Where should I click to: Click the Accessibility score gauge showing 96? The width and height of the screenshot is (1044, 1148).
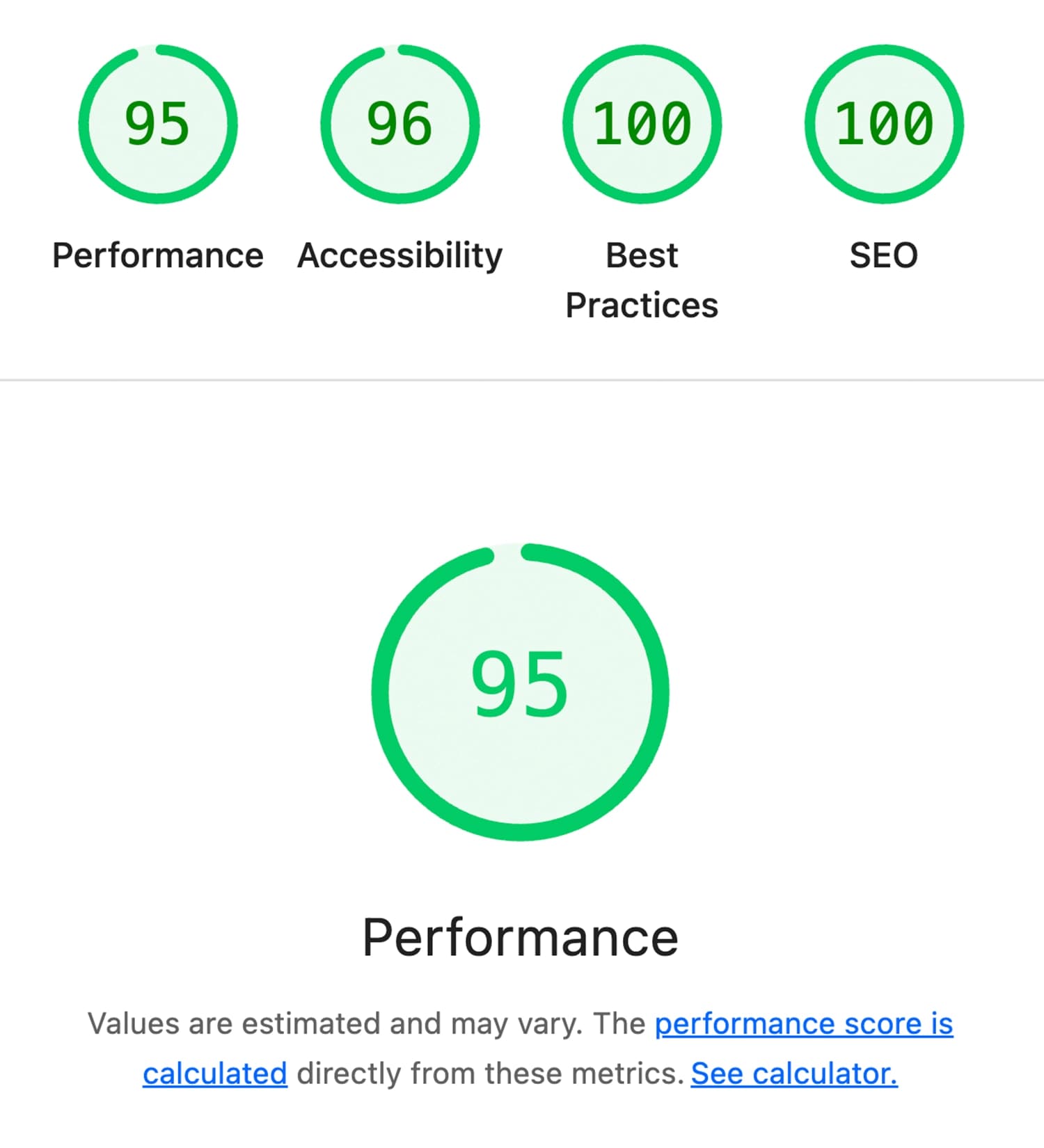pyautogui.click(x=400, y=124)
